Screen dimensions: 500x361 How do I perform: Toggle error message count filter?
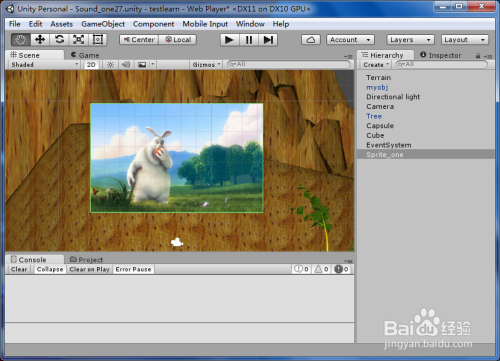tap(341, 269)
